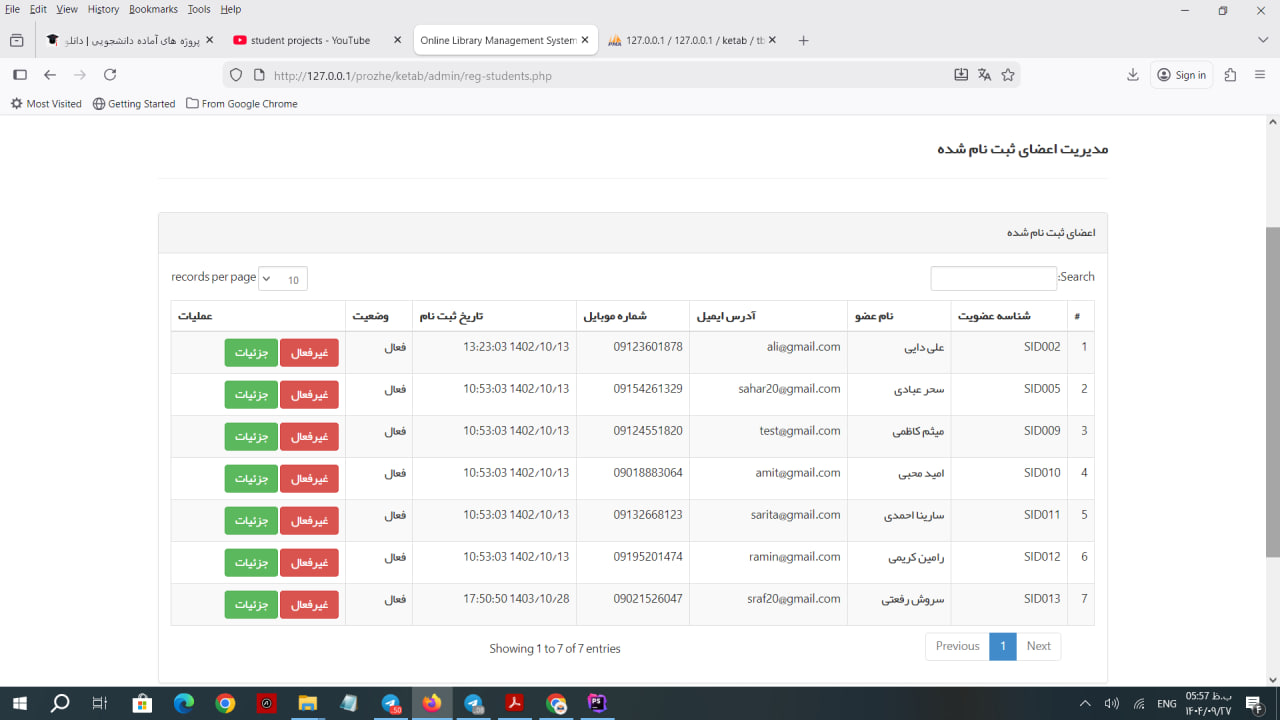1280x720 pixels.
Task: Deactivate member SID013 using red button
Action: click(309, 605)
